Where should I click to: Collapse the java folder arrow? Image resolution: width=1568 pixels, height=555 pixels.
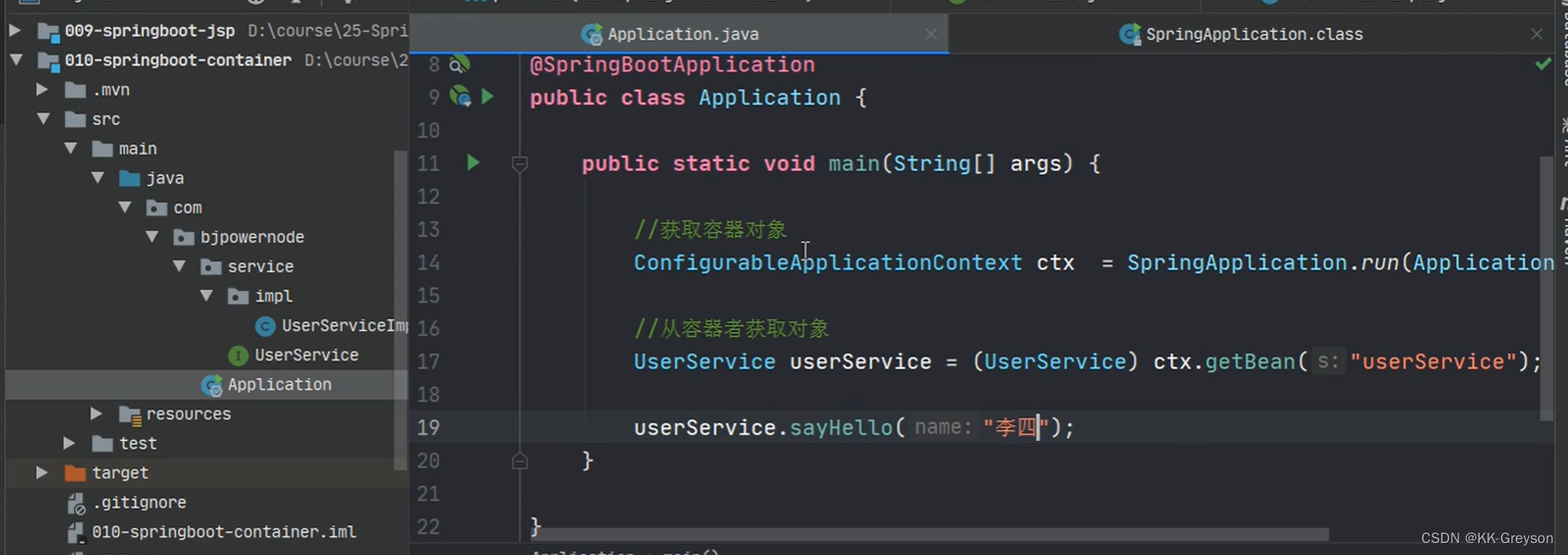point(97,178)
